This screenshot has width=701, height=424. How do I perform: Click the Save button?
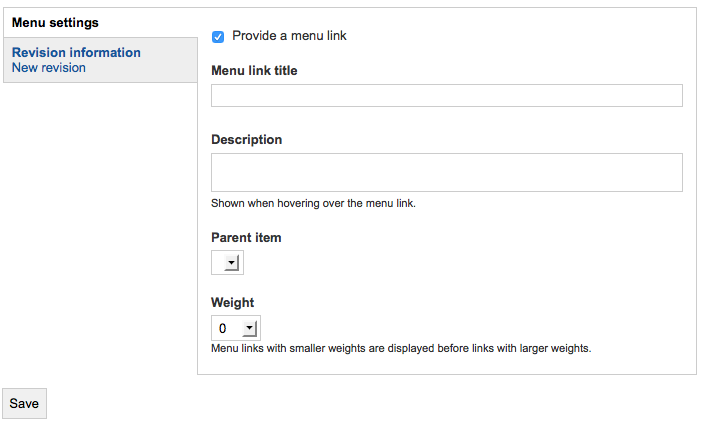pos(24,403)
